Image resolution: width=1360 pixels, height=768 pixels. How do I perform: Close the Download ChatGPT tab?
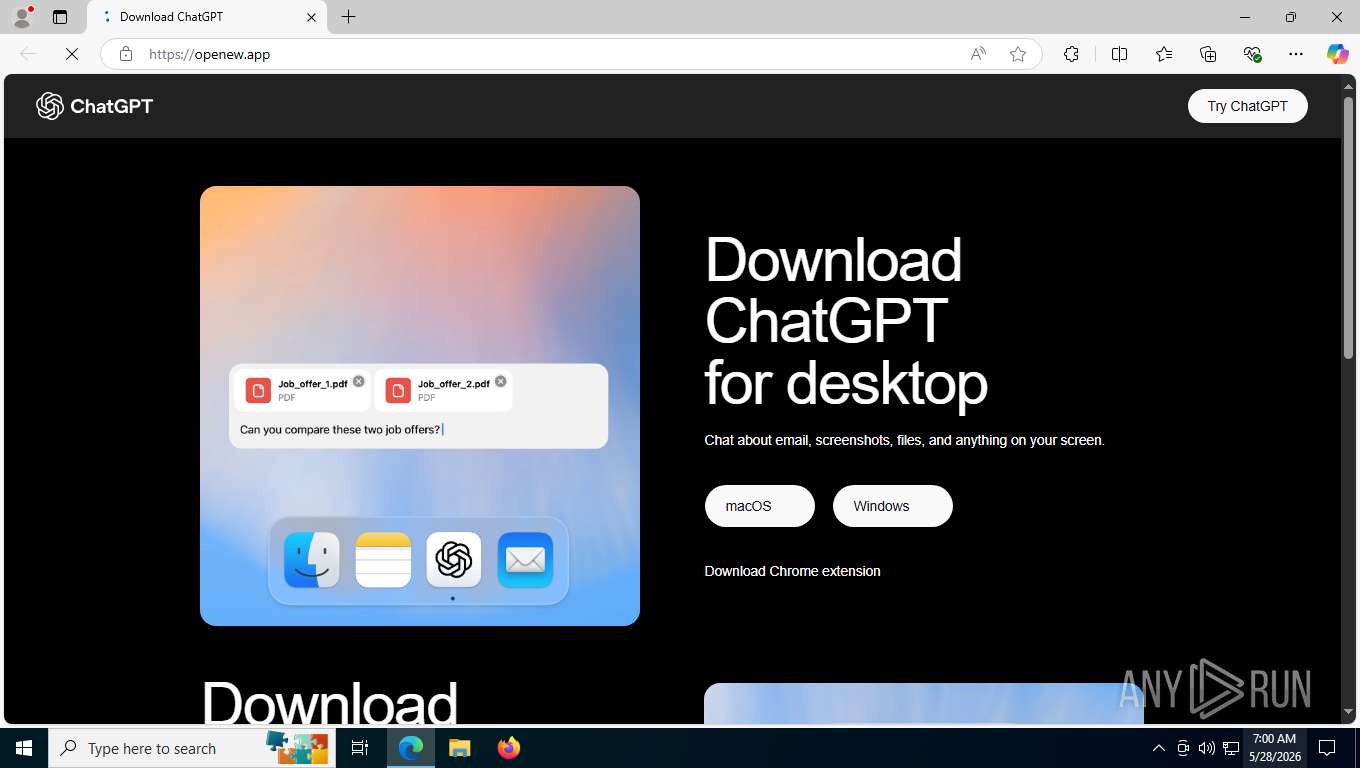click(311, 17)
